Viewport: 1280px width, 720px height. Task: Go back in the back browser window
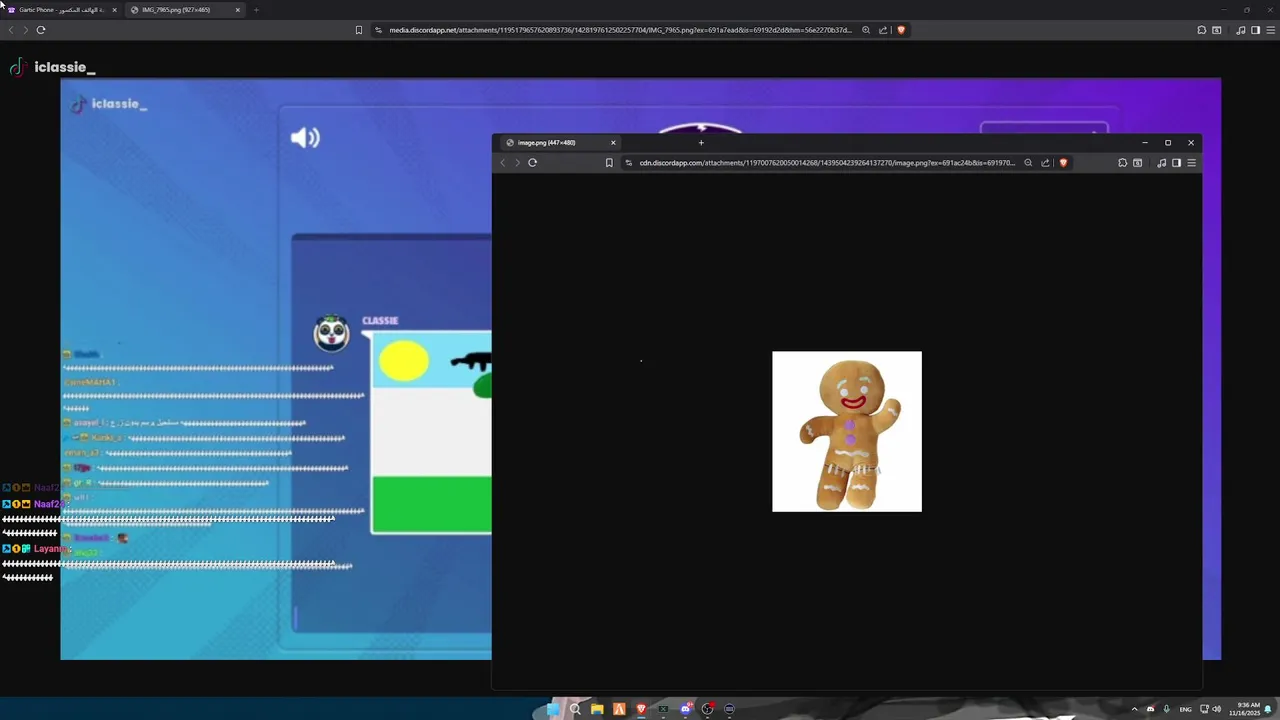pos(11,30)
